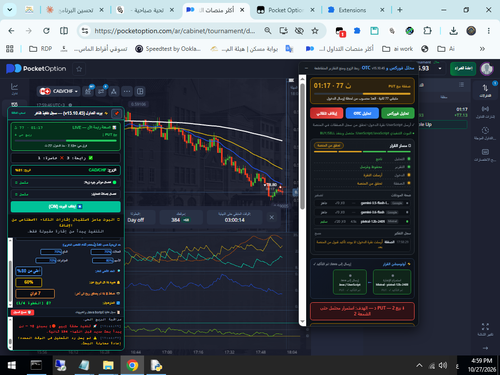
Task: Open the drawing tools icon in chart toolbar
Action: point(114,91)
